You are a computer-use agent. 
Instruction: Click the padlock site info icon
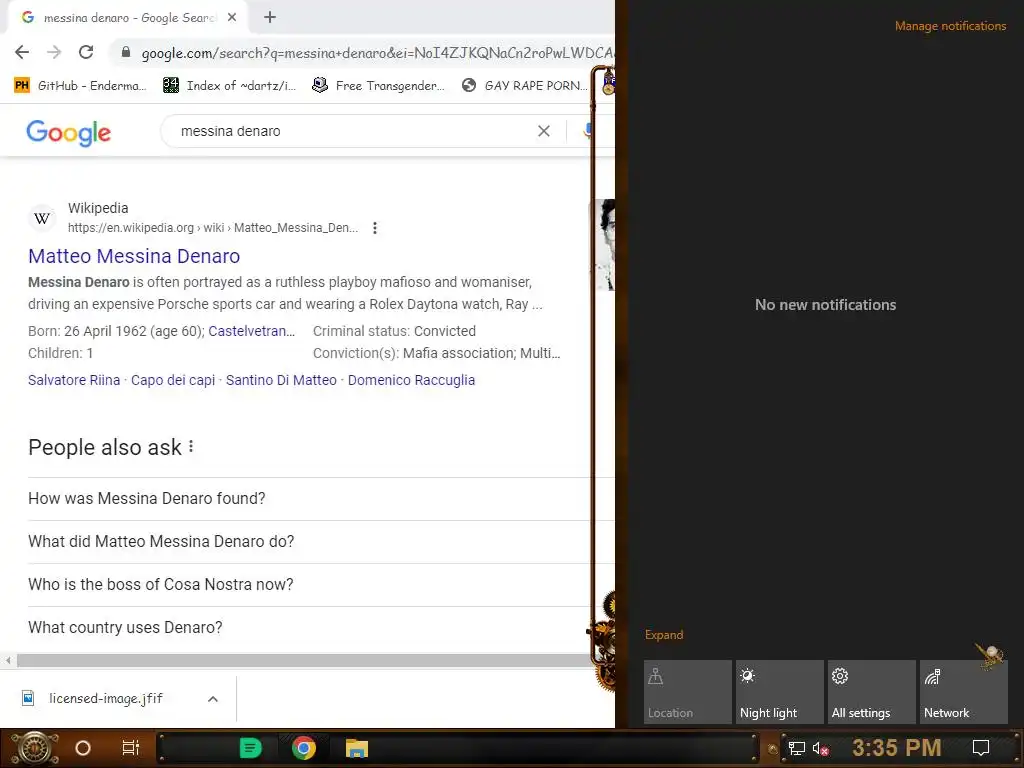click(x=126, y=52)
